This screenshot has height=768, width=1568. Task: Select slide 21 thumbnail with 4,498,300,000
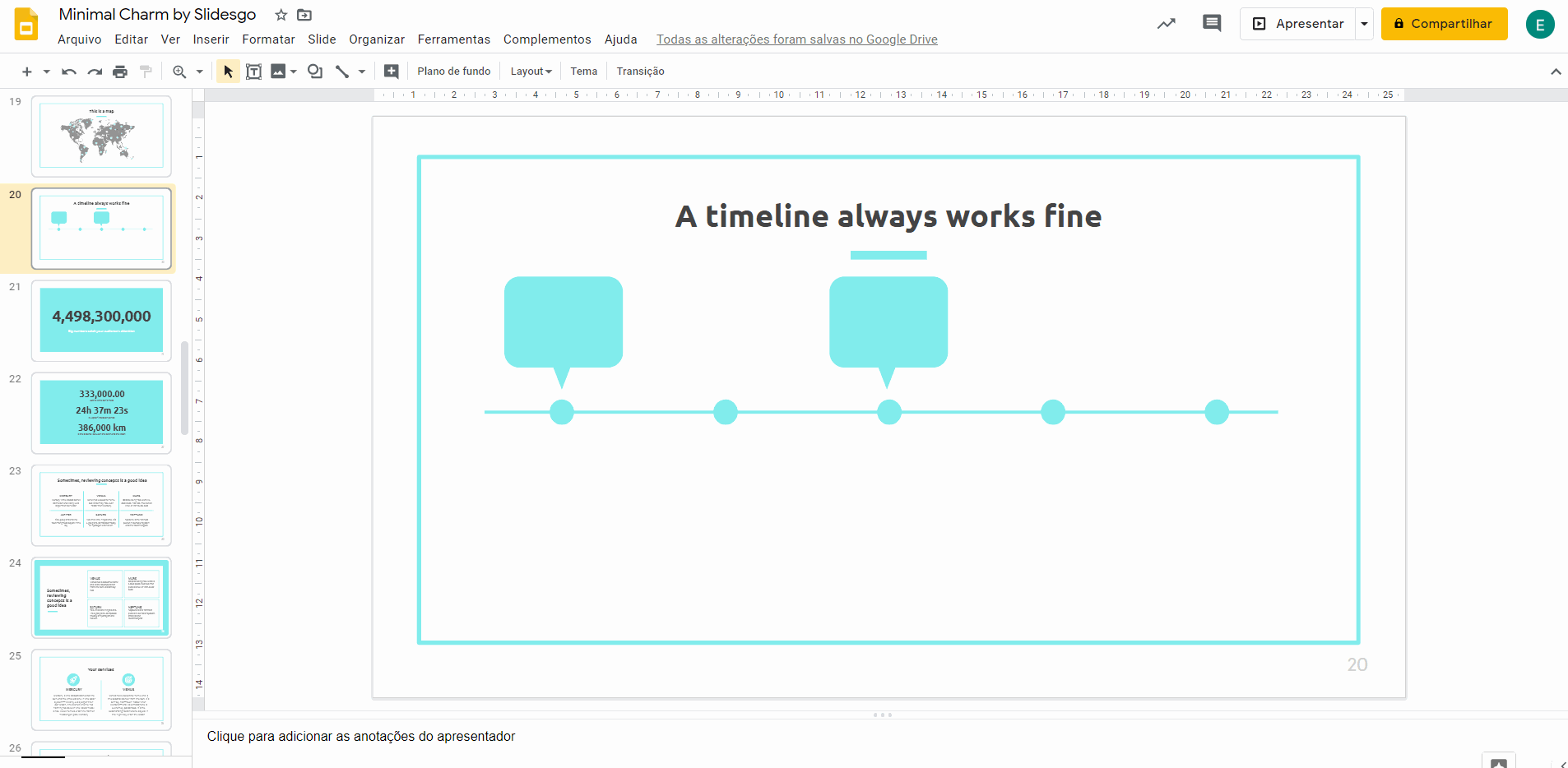point(101,321)
